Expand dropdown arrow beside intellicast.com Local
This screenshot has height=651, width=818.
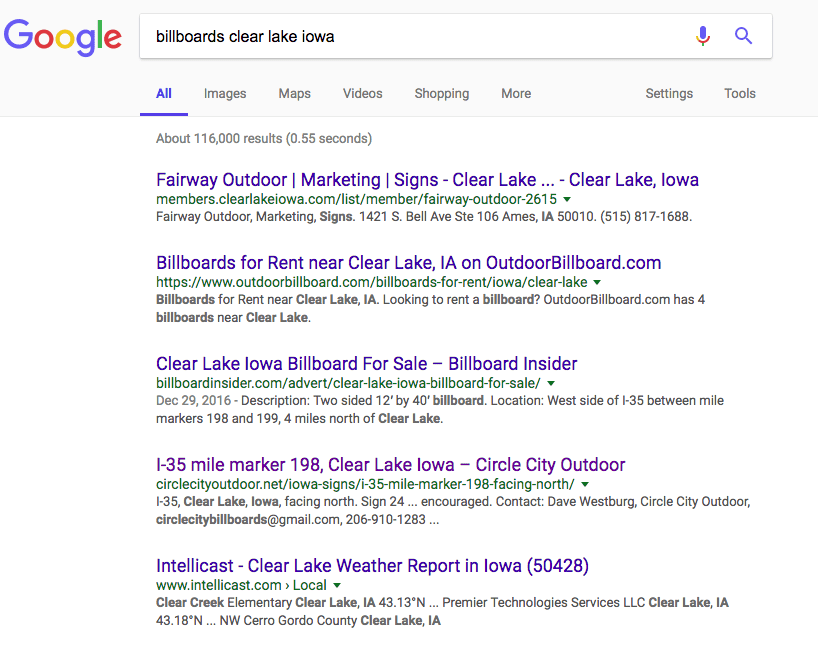click(x=337, y=585)
